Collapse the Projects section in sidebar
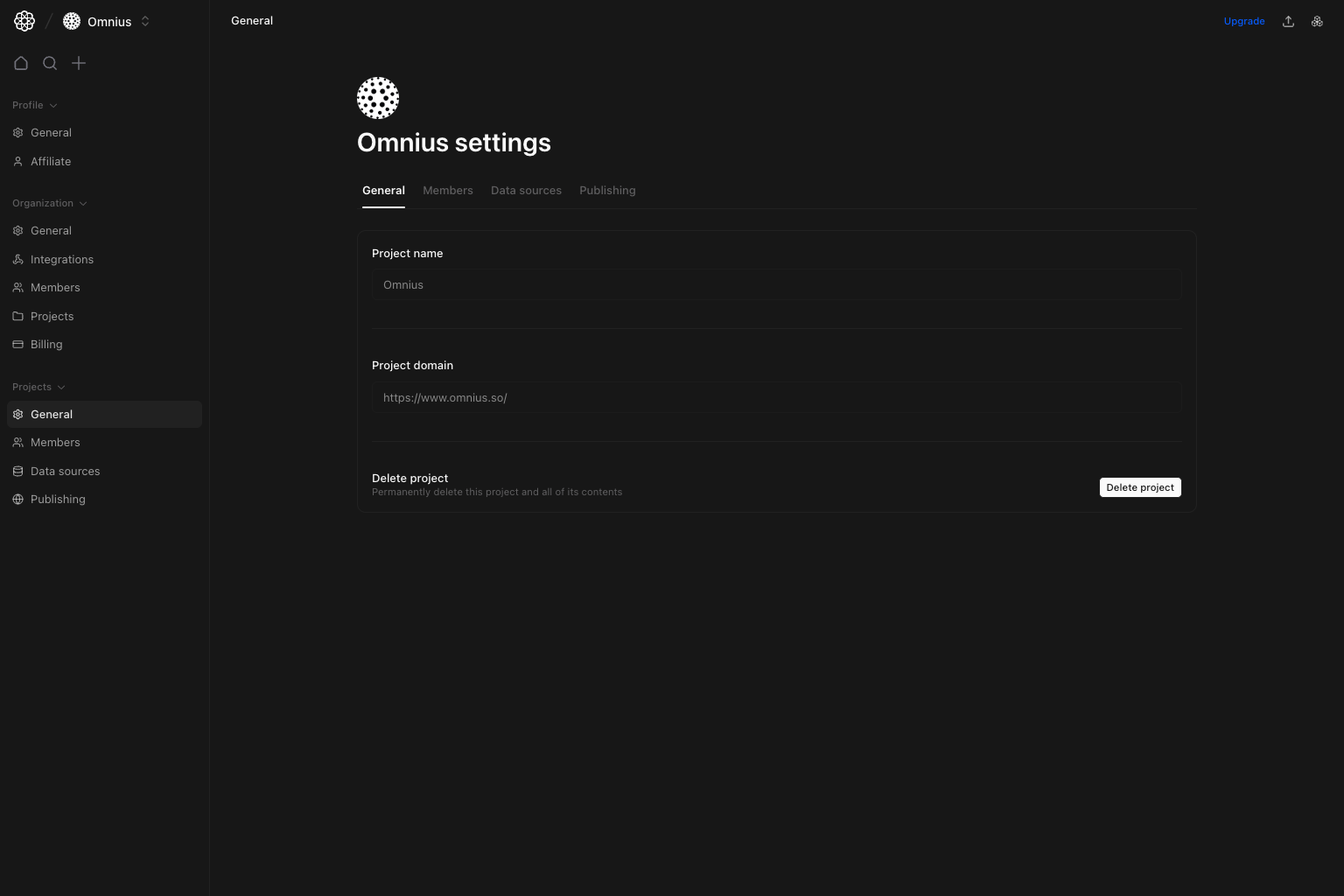The image size is (1344, 896). tap(61, 387)
